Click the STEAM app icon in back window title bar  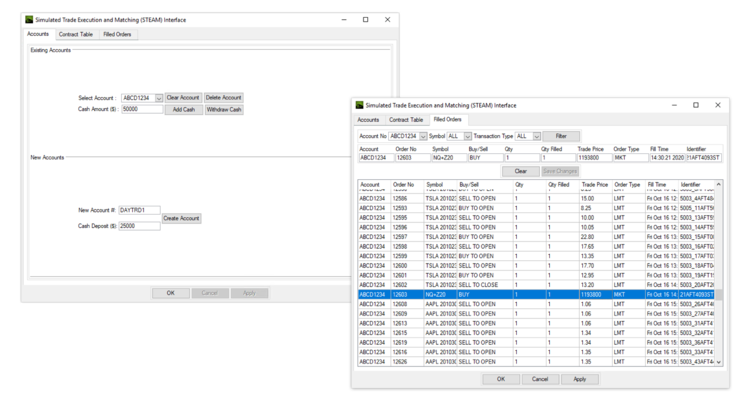coord(29,20)
